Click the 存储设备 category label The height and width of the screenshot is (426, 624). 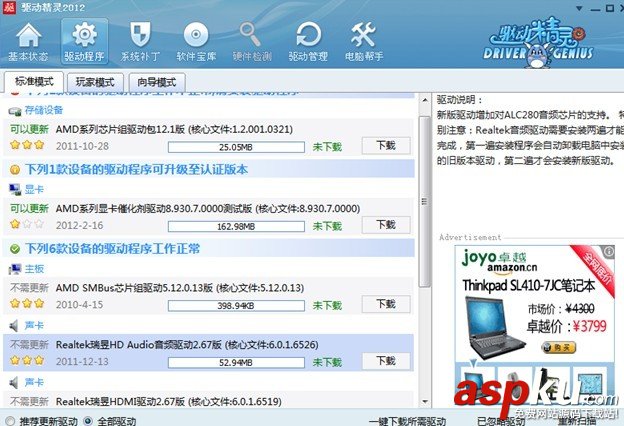44,110
